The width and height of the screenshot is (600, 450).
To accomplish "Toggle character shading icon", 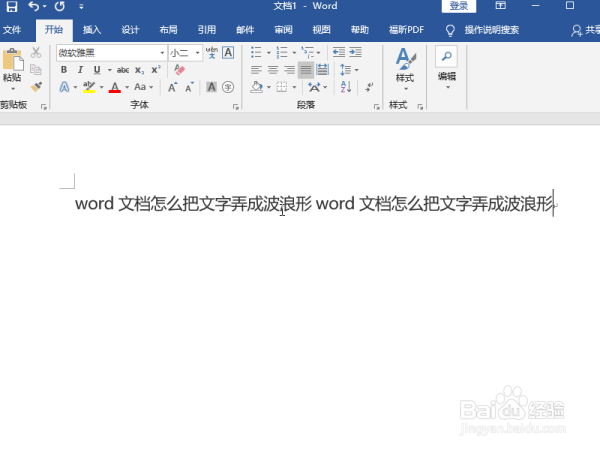I will coord(211,87).
